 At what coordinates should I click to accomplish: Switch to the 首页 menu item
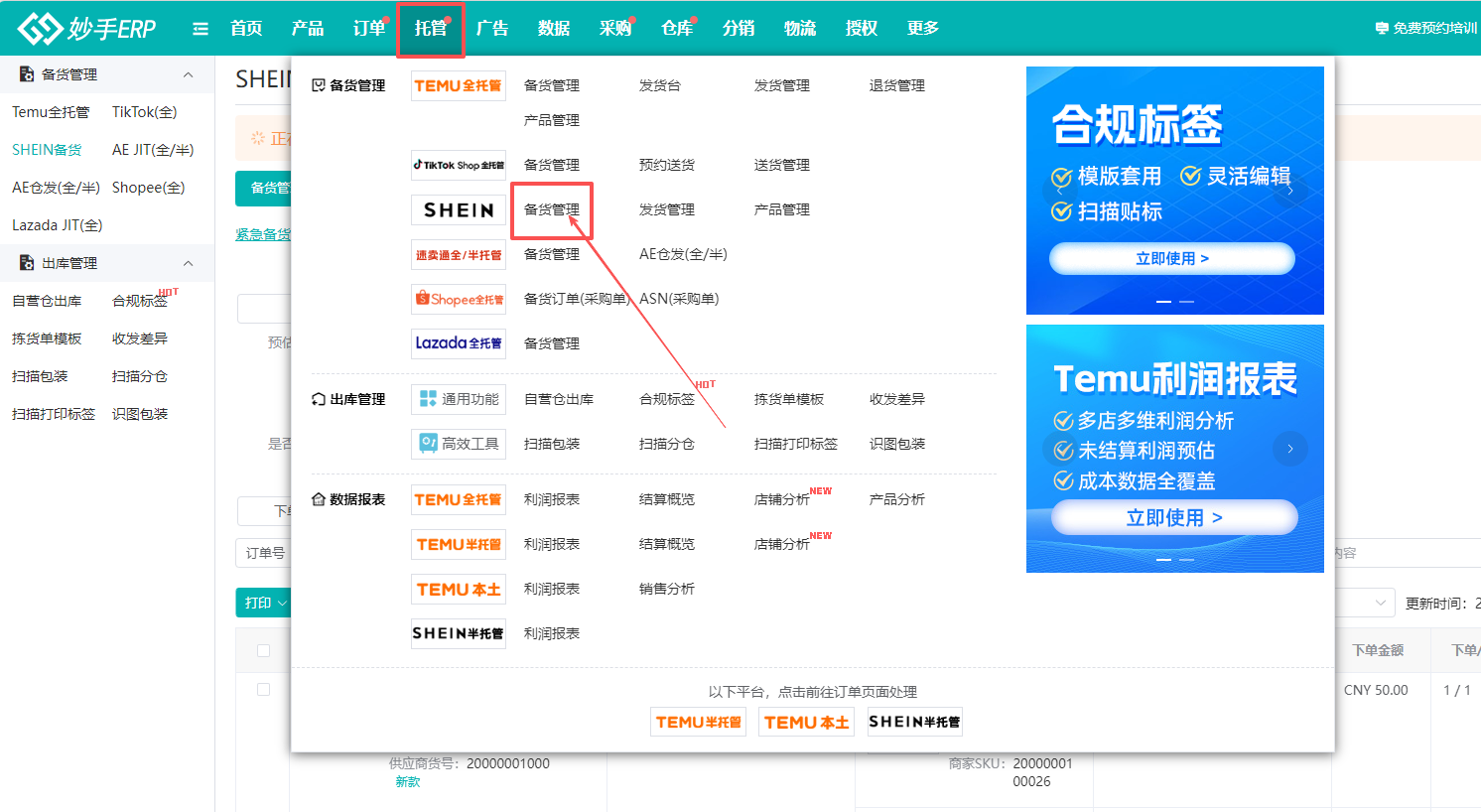point(245,28)
